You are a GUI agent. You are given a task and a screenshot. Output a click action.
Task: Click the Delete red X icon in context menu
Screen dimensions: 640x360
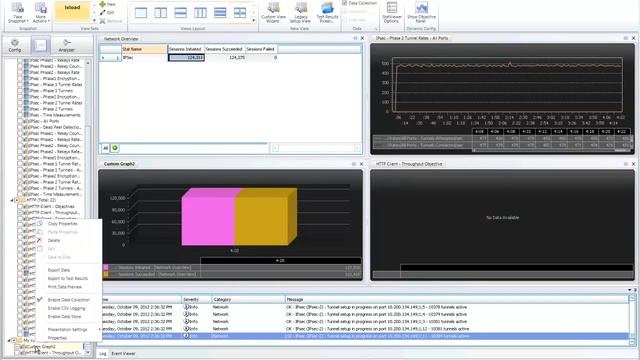(40, 240)
